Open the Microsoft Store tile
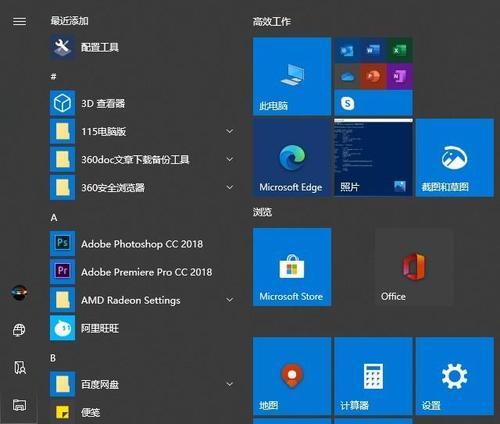This screenshot has width=500, height=424. [292, 267]
